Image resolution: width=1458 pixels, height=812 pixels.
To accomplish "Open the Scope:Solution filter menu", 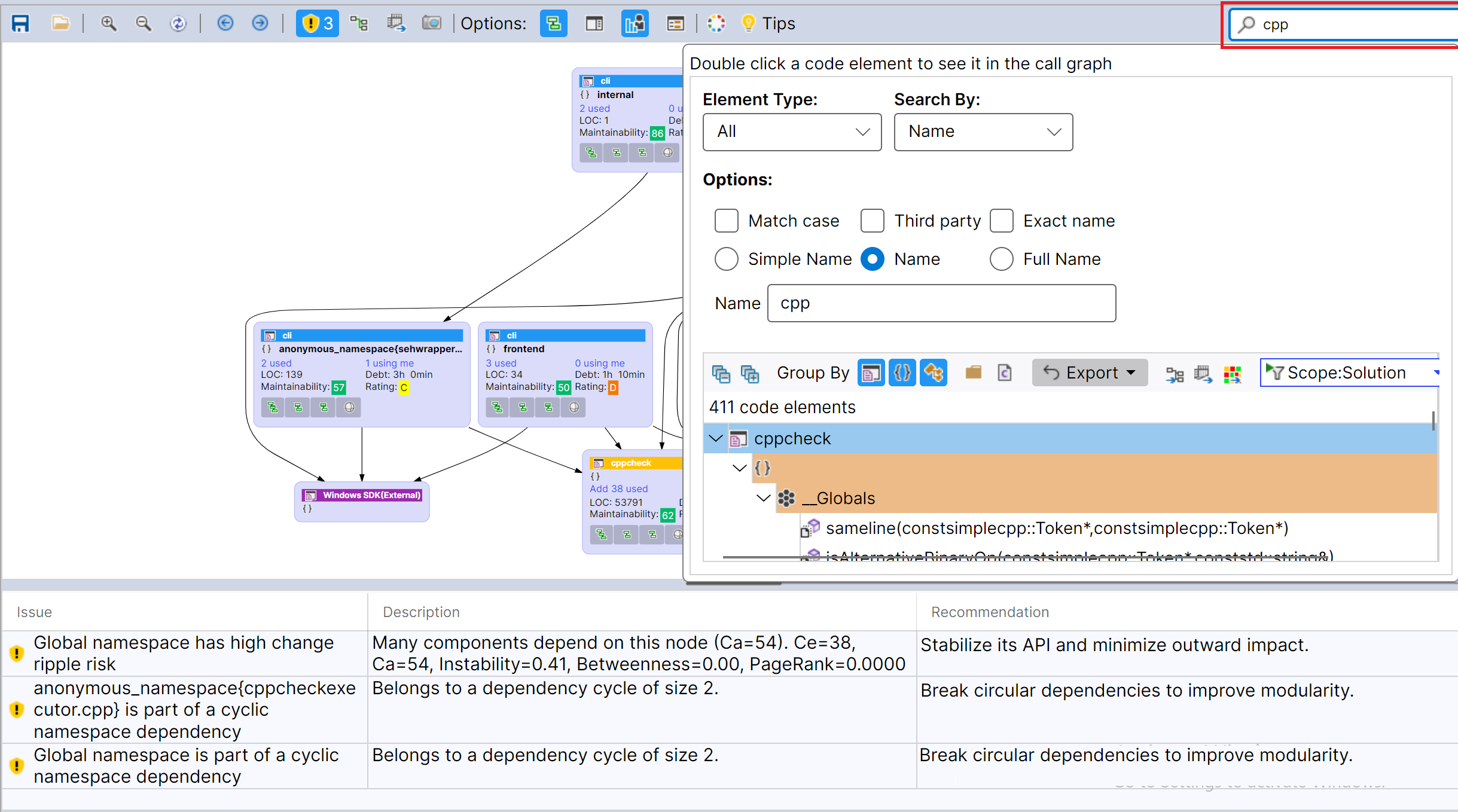I will click(x=1349, y=372).
